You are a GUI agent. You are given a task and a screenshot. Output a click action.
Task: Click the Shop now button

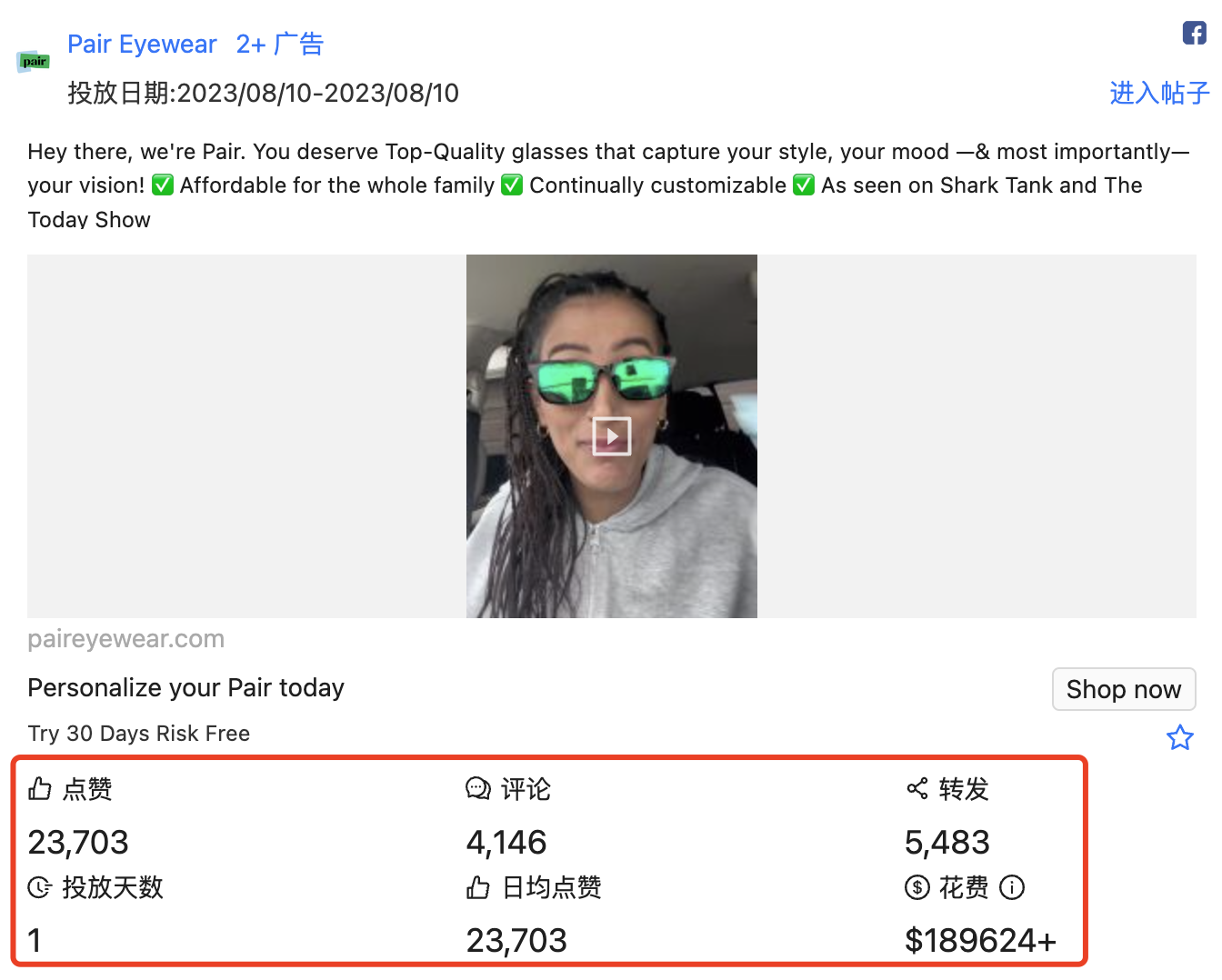click(x=1124, y=689)
